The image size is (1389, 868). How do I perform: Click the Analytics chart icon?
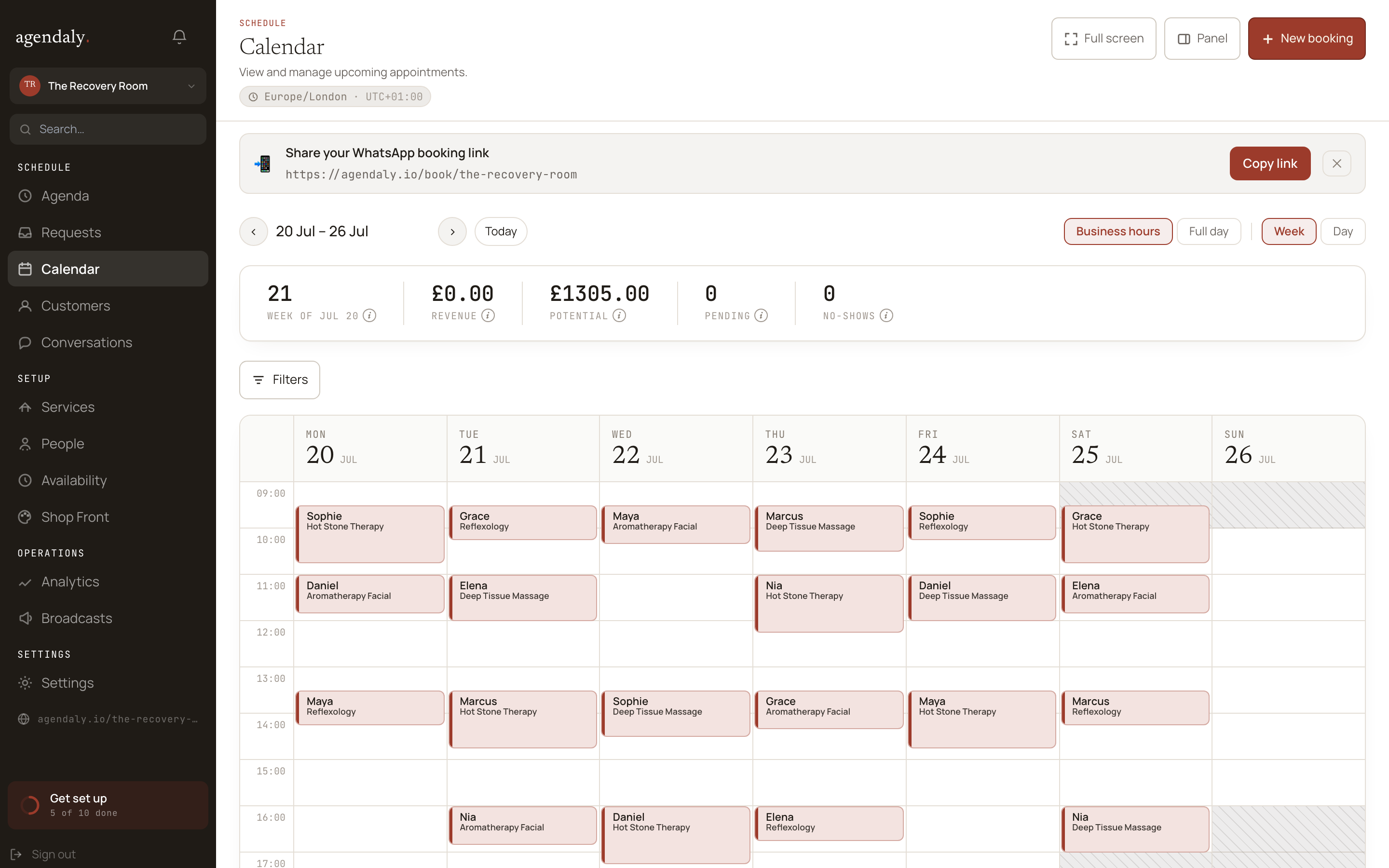(x=25, y=582)
